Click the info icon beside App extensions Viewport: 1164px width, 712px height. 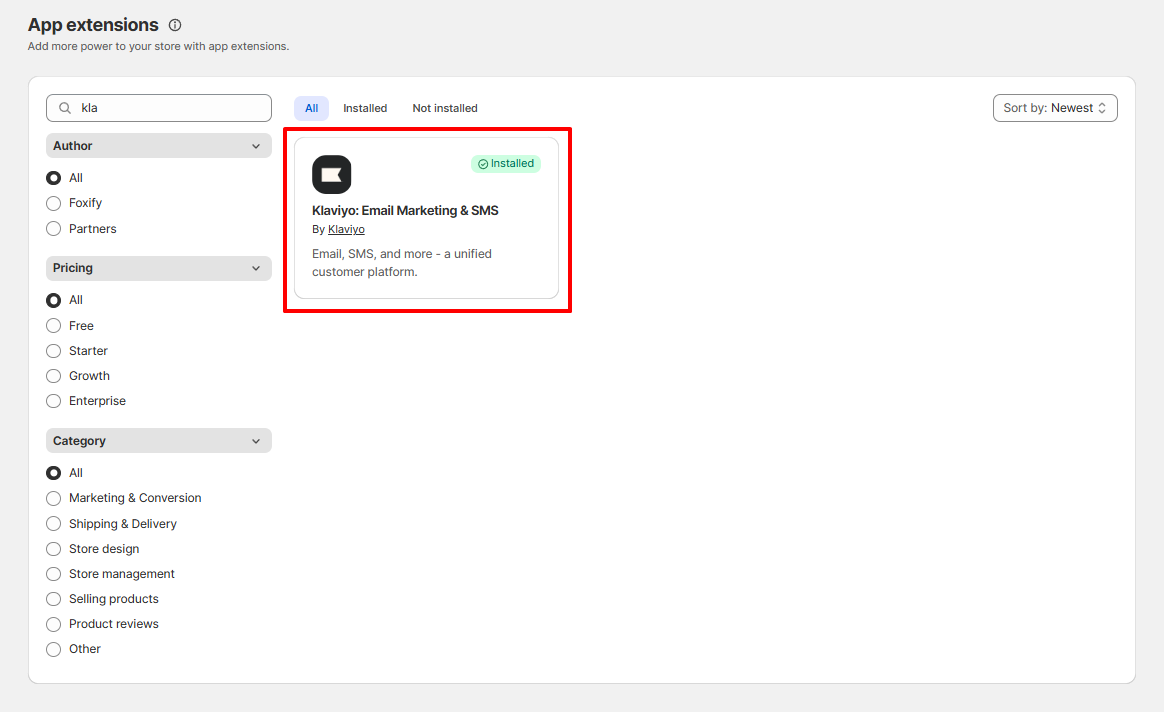point(175,25)
